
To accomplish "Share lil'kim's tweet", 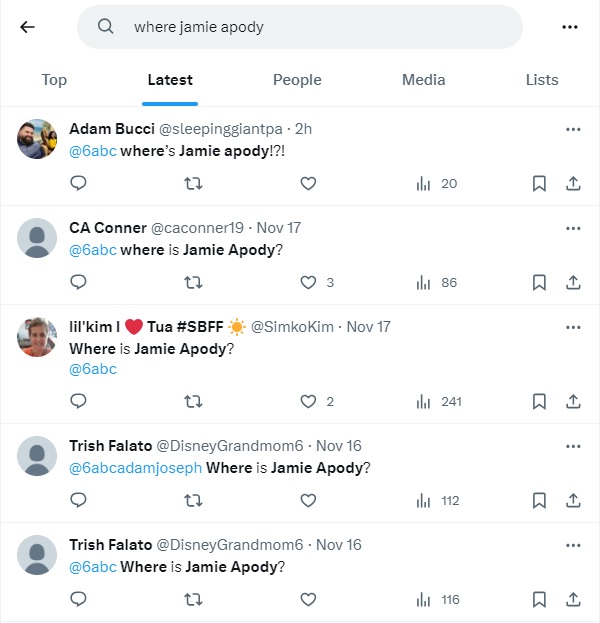I will point(573,401).
